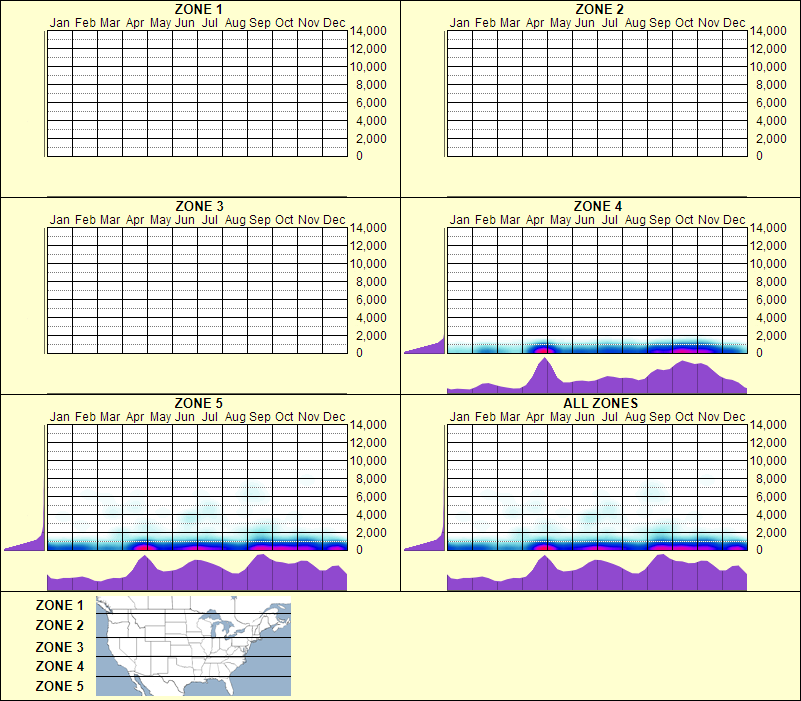Click the ZONE 2 chart title
This screenshot has height=701, width=801.
(x=599, y=9)
